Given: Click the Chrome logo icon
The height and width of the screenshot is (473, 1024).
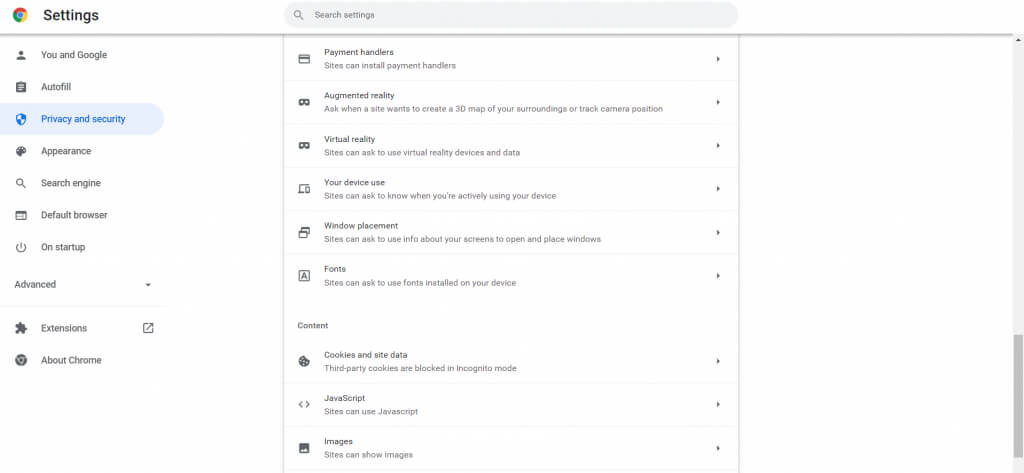Looking at the screenshot, I should point(20,15).
